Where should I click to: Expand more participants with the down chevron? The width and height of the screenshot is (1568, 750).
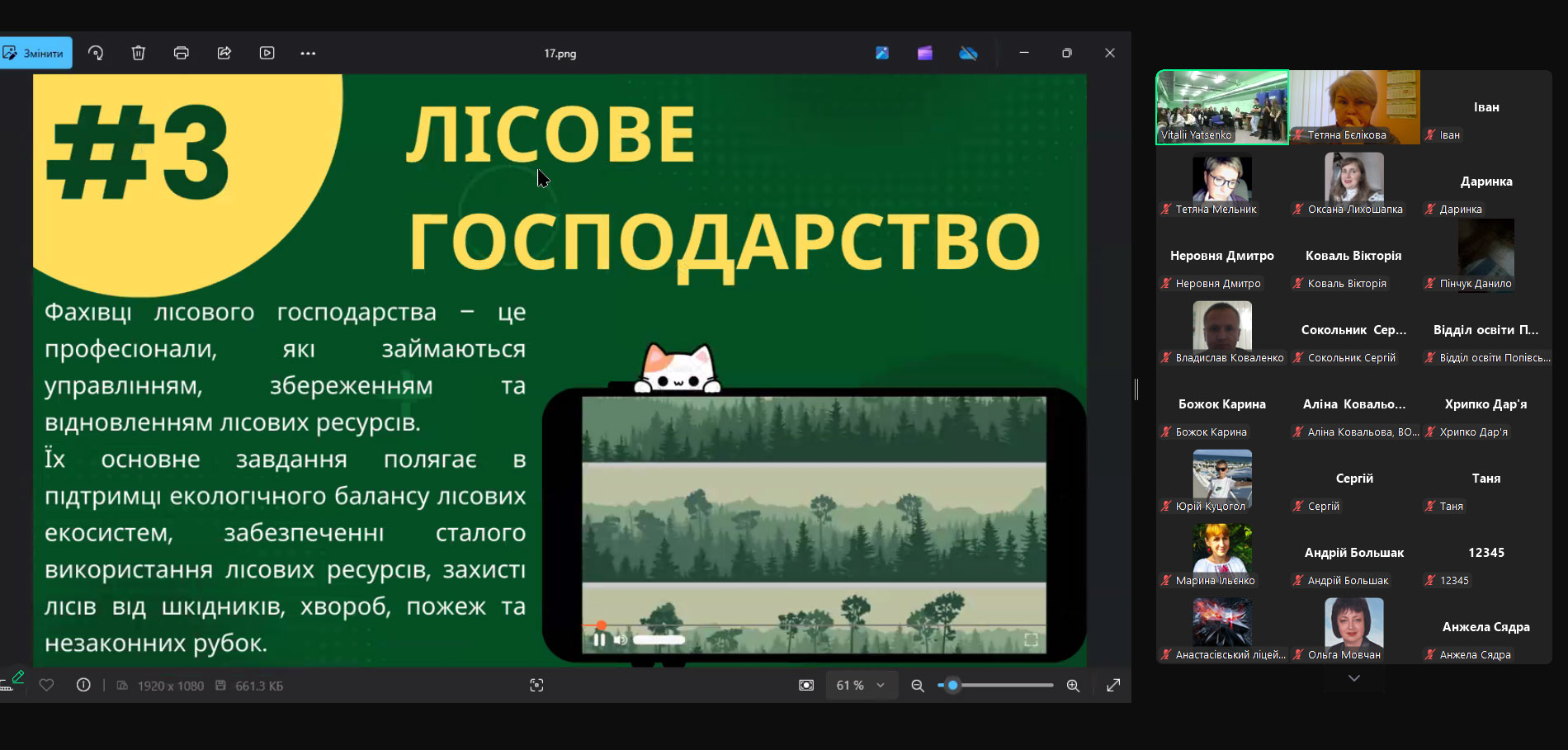point(1354,678)
